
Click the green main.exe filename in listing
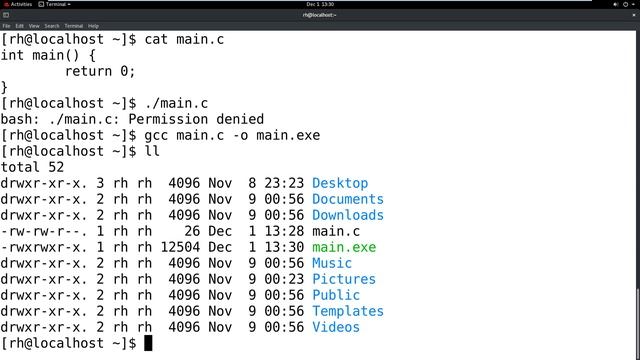tap(344, 247)
